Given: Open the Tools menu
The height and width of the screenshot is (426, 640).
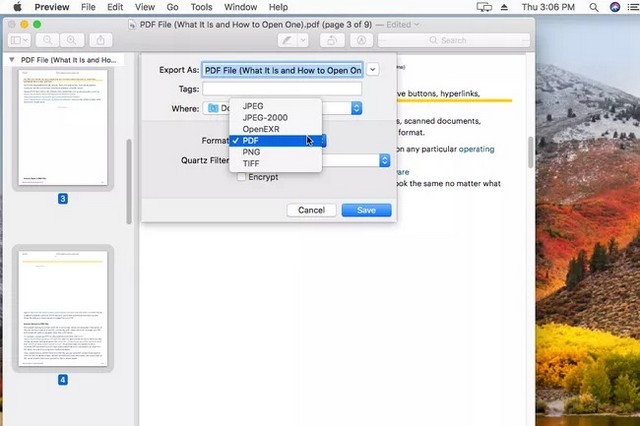Looking at the screenshot, I should pyautogui.click(x=201, y=7).
